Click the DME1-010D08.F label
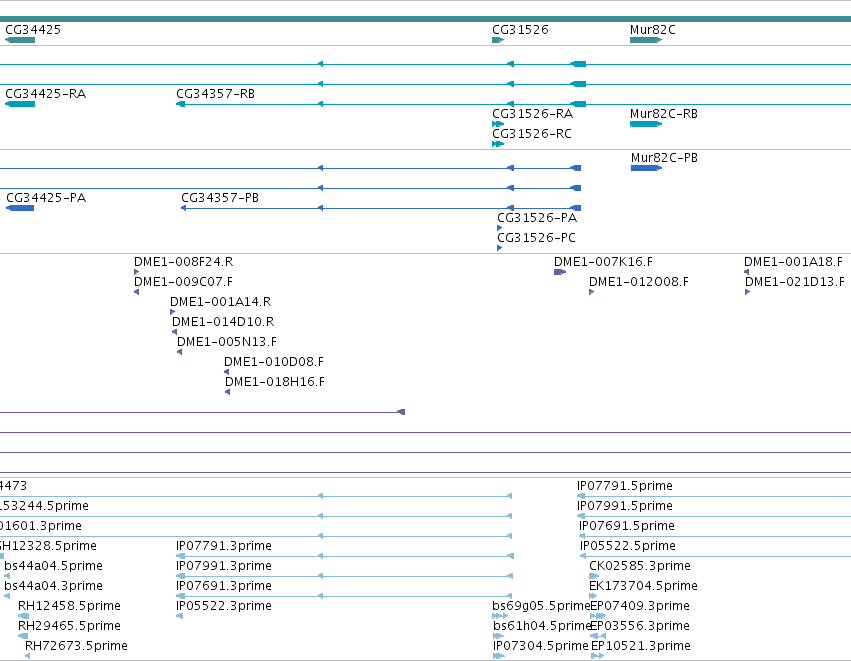 click(x=274, y=362)
